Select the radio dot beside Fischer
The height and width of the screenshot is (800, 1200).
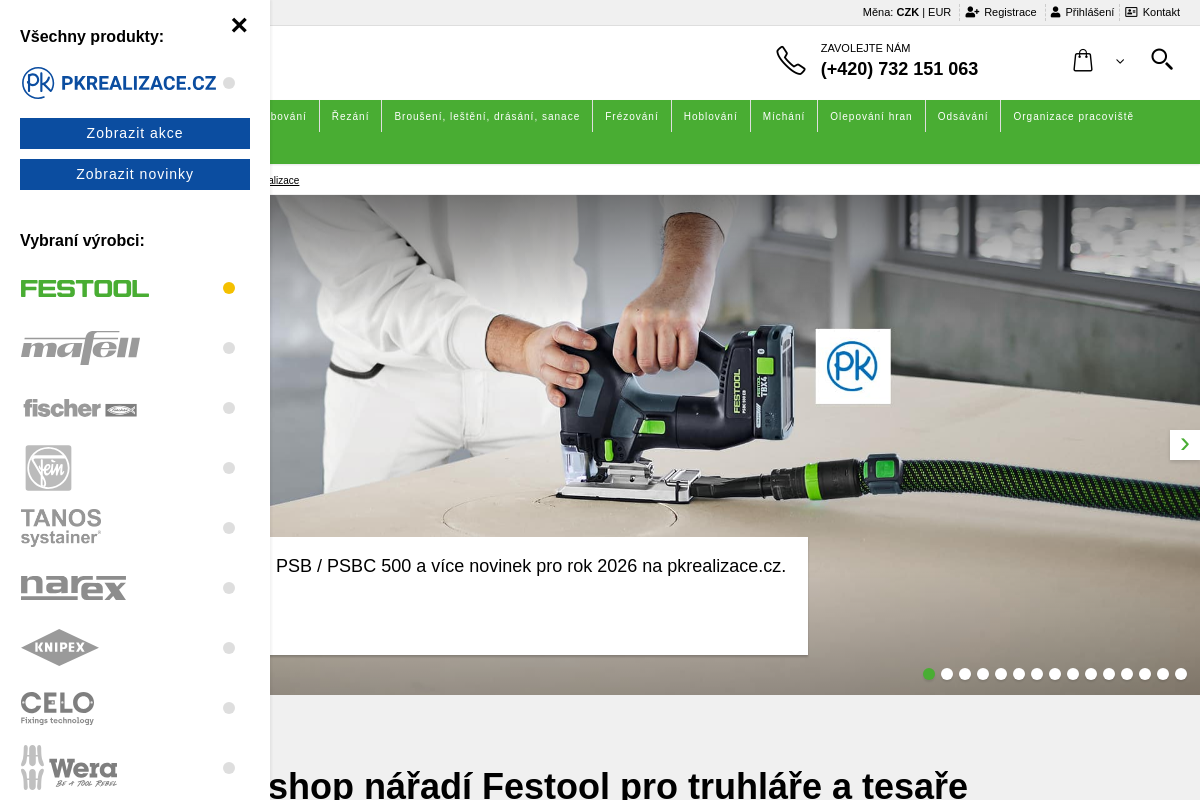tap(229, 408)
